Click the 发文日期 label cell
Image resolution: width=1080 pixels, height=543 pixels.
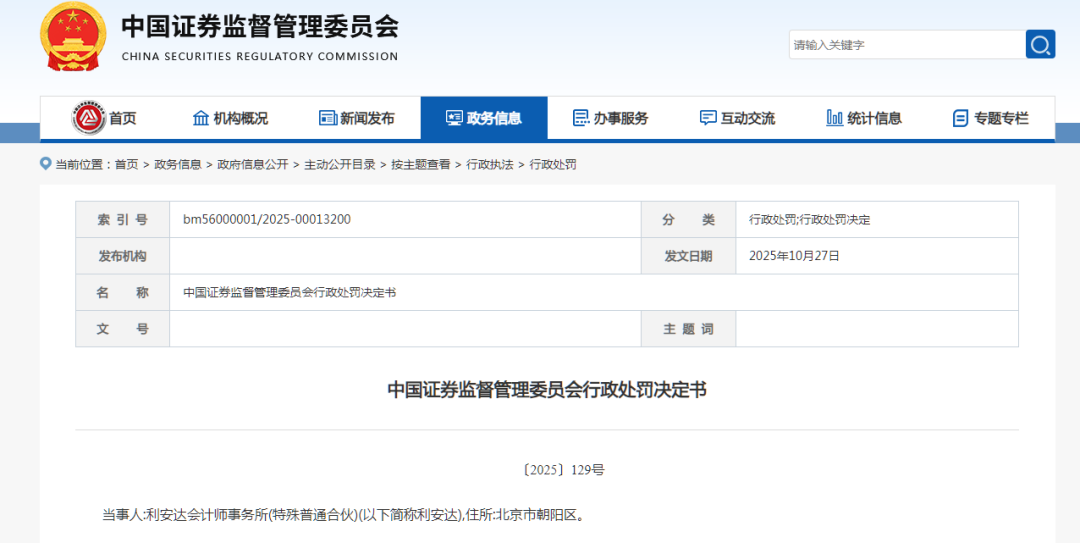[689, 256]
